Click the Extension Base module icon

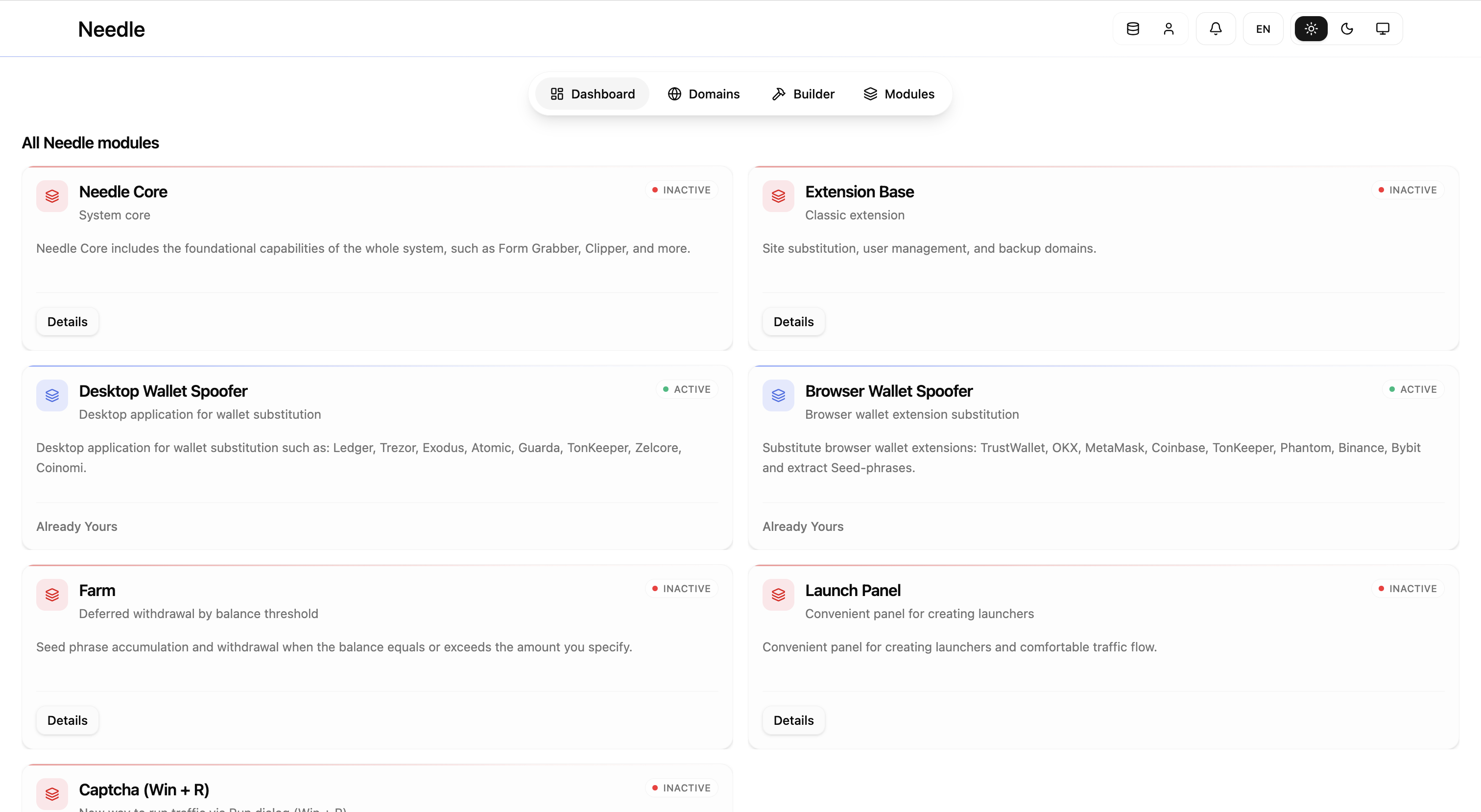tap(778, 196)
